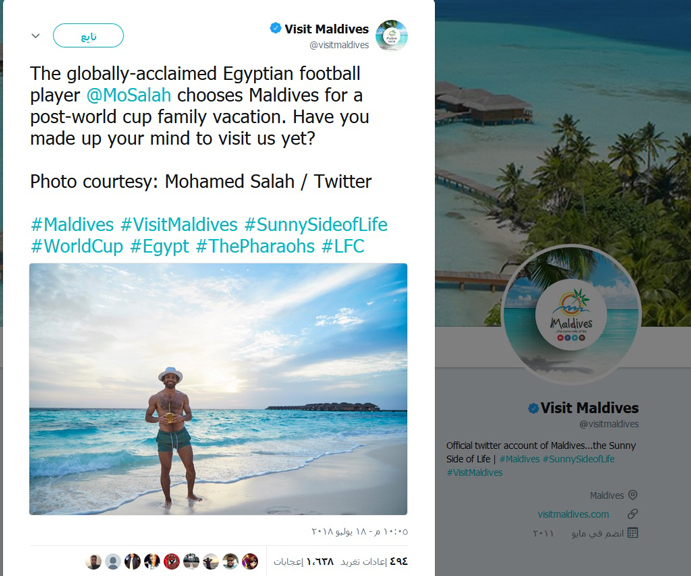Open the #SunnySideofLife hashtag in the tweet
691x576 pixels.
[315, 224]
